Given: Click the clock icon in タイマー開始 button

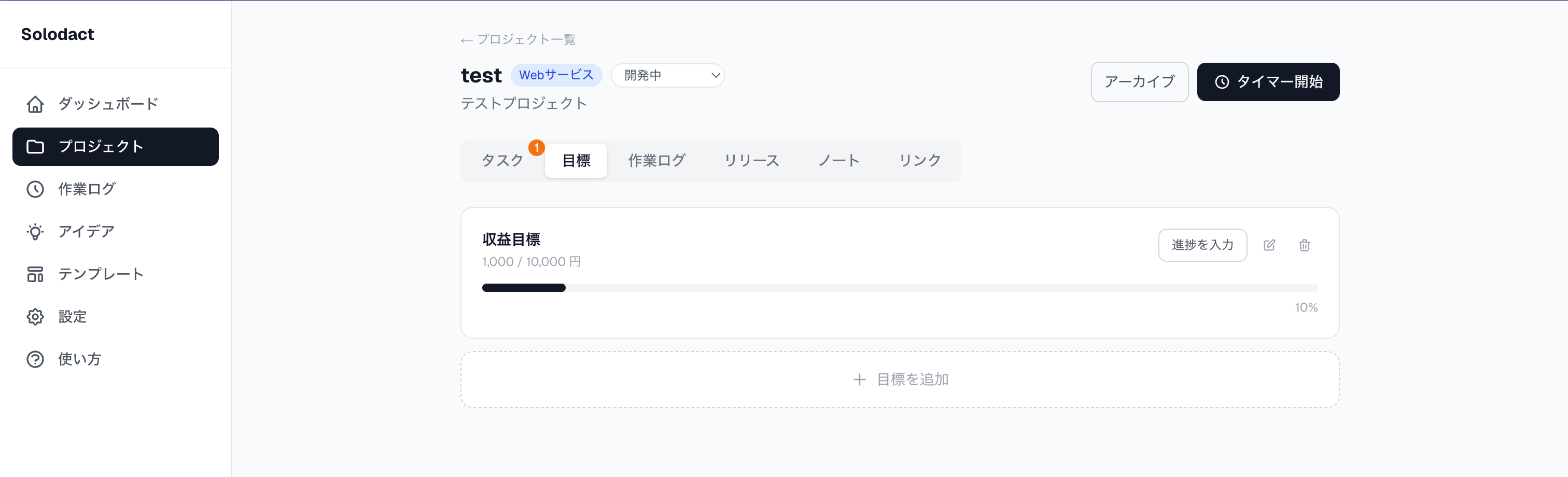Looking at the screenshot, I should click(1222, 82).
